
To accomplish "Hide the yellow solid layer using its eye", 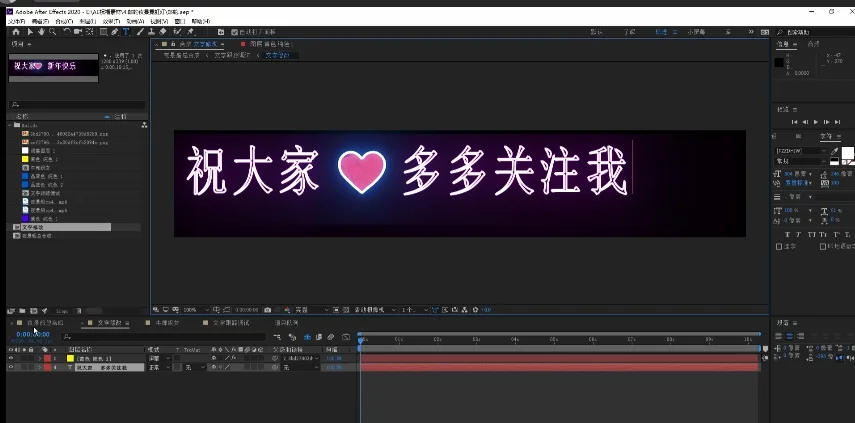I will click(11, 357).
